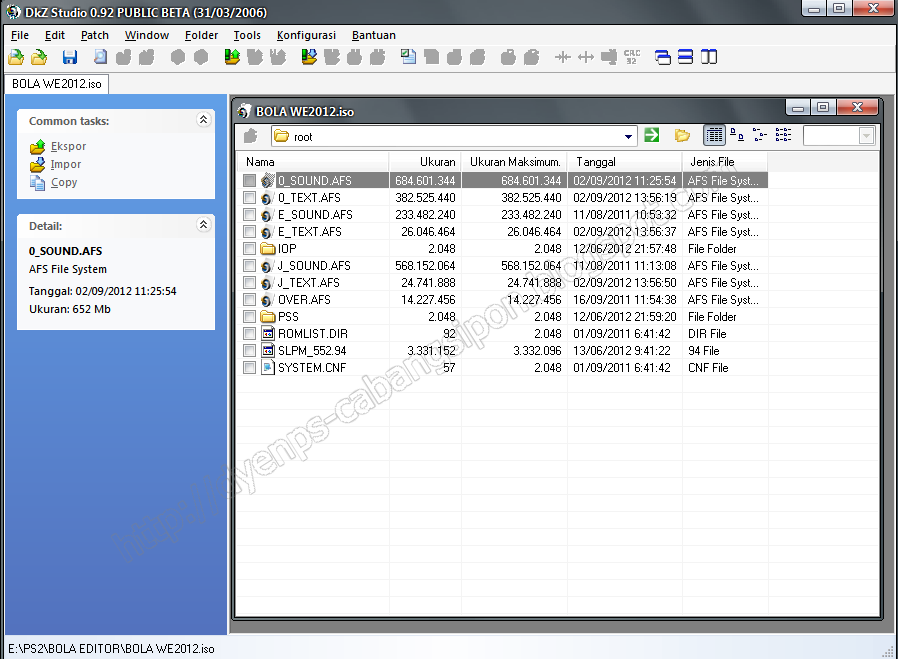Check the ROMLIST.DIR checkbox

pos(249,333)
